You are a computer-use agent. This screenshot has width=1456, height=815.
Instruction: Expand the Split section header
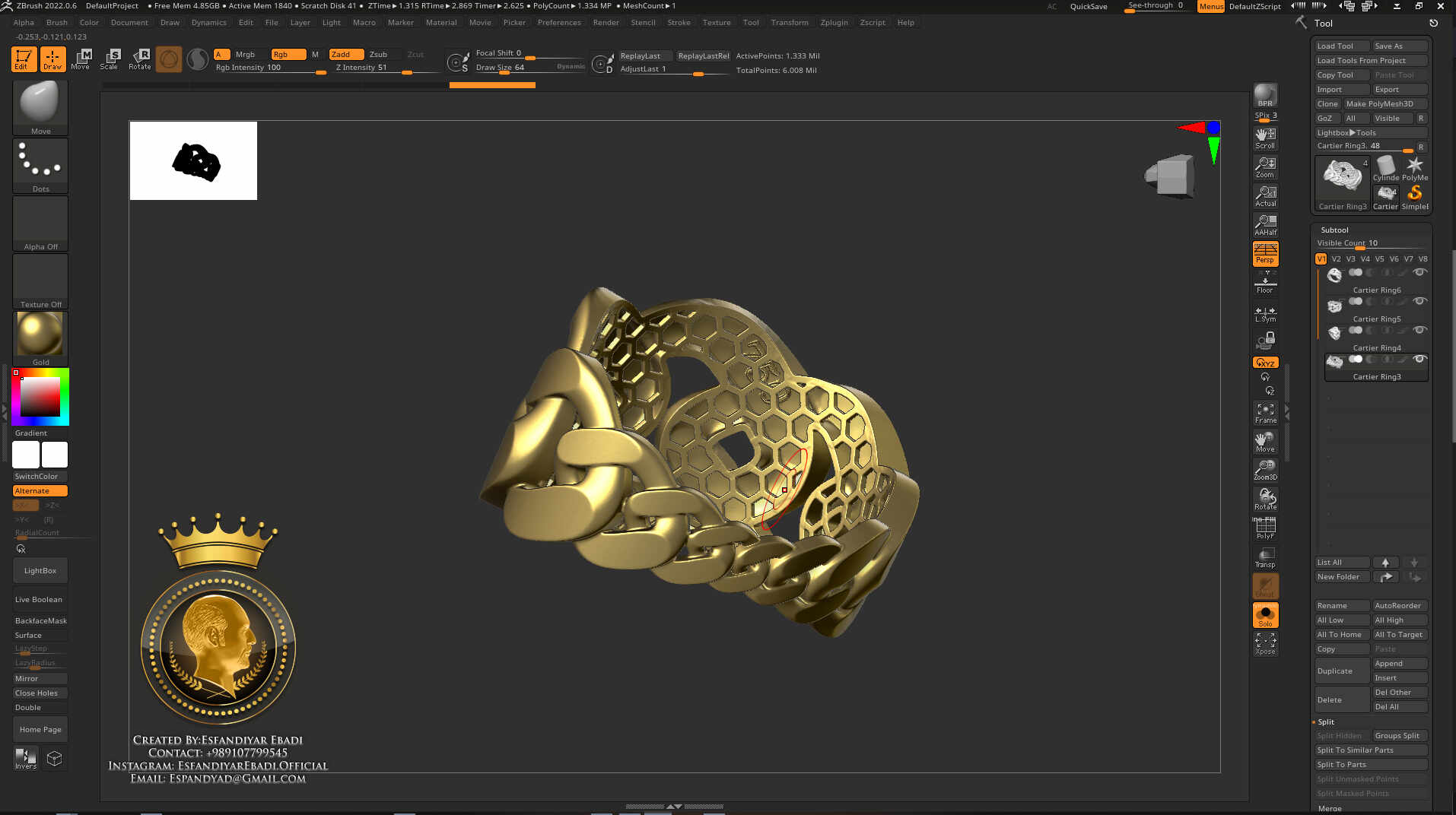coord(1326,721)
